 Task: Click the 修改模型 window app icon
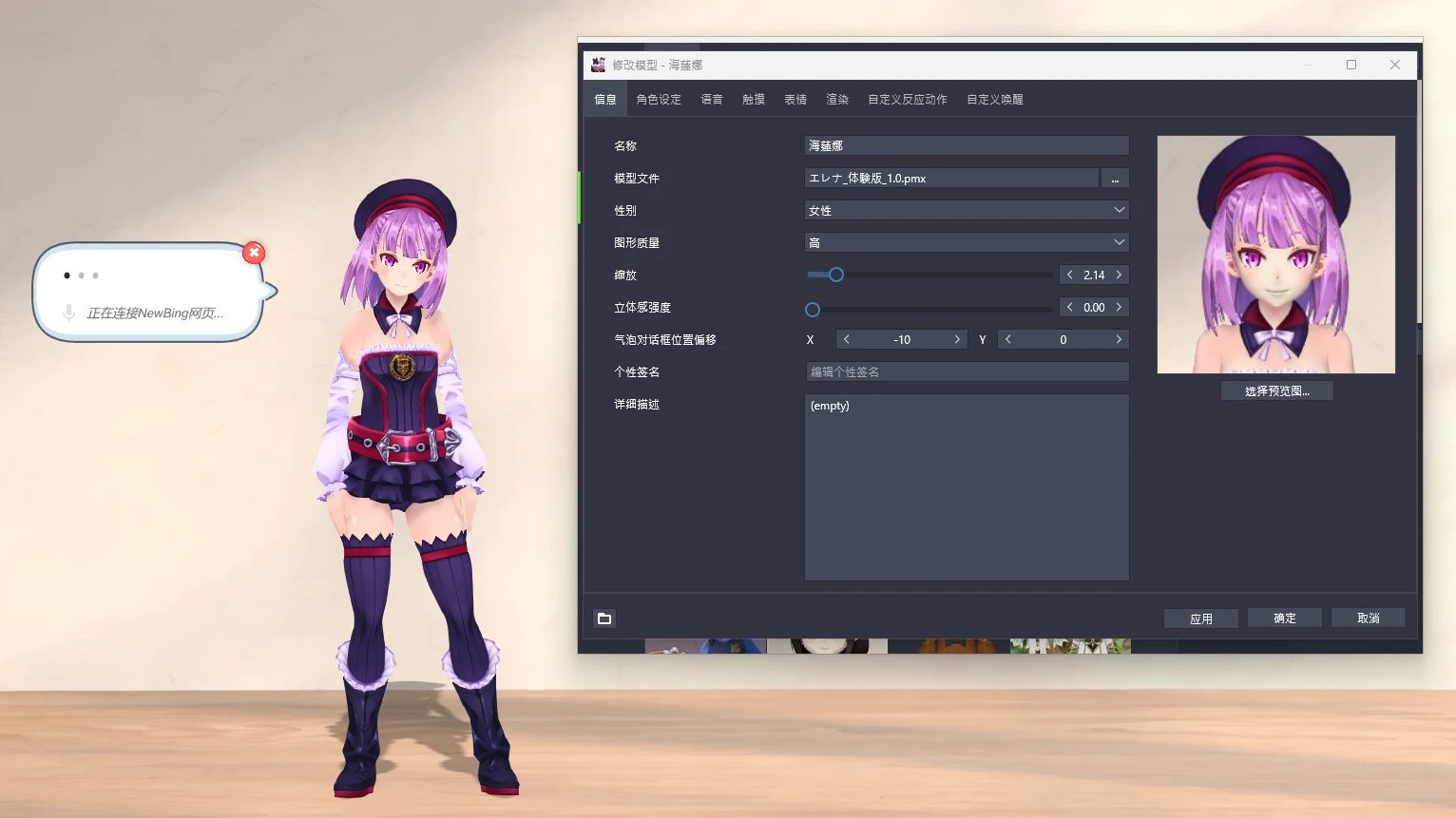(x=598, y=65)
